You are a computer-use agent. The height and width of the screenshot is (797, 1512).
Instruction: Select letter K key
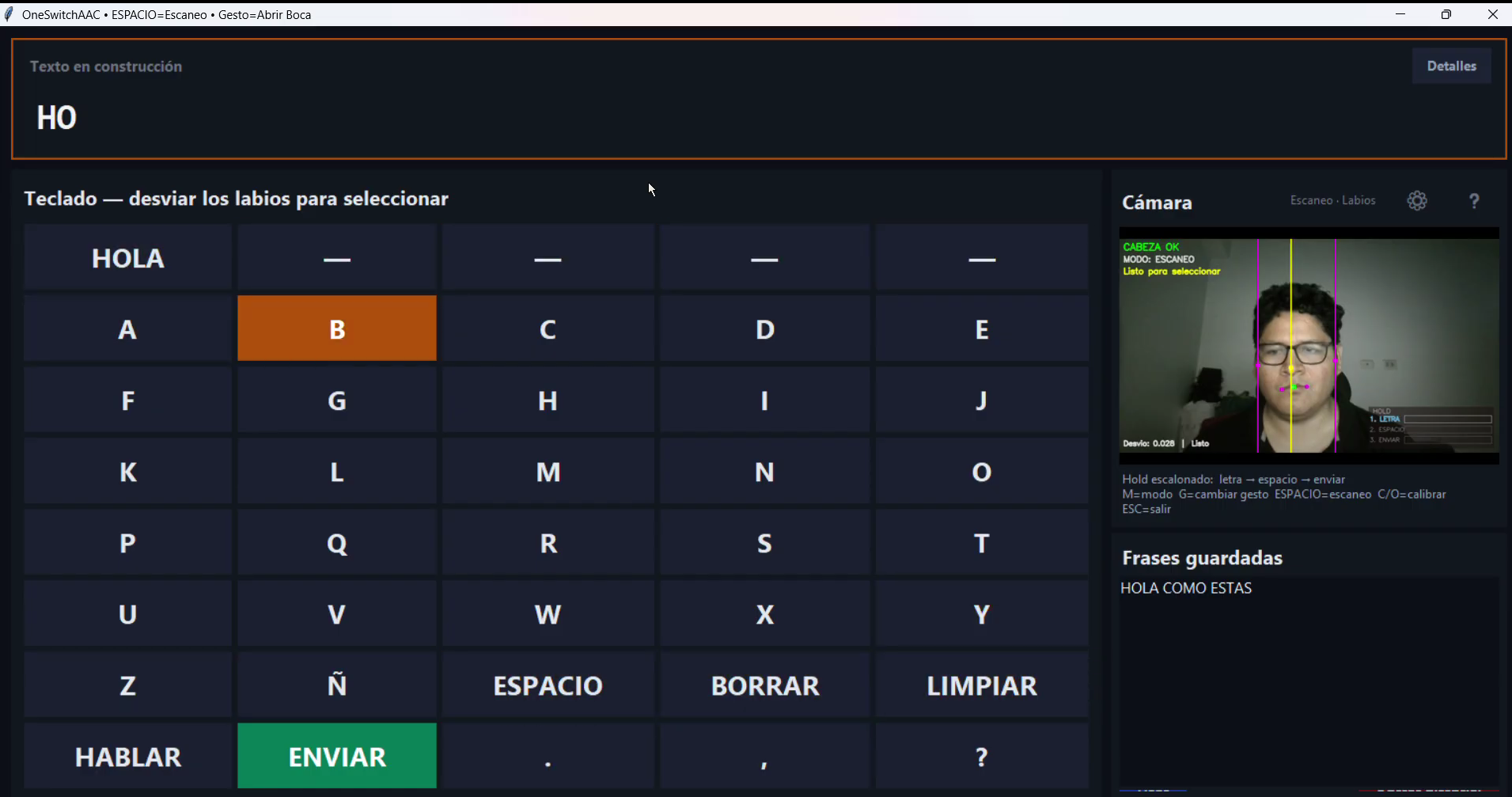[x=127, y=471]
